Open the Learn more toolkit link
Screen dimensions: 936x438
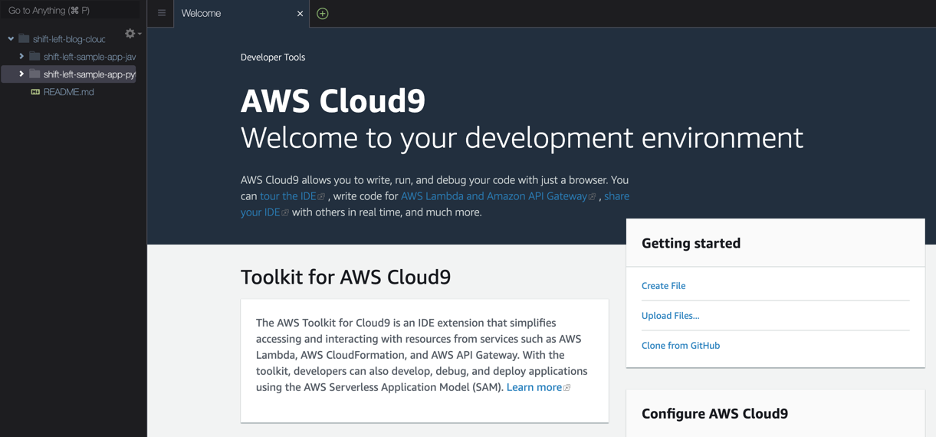pyautogui.click(x=534, y=387)
